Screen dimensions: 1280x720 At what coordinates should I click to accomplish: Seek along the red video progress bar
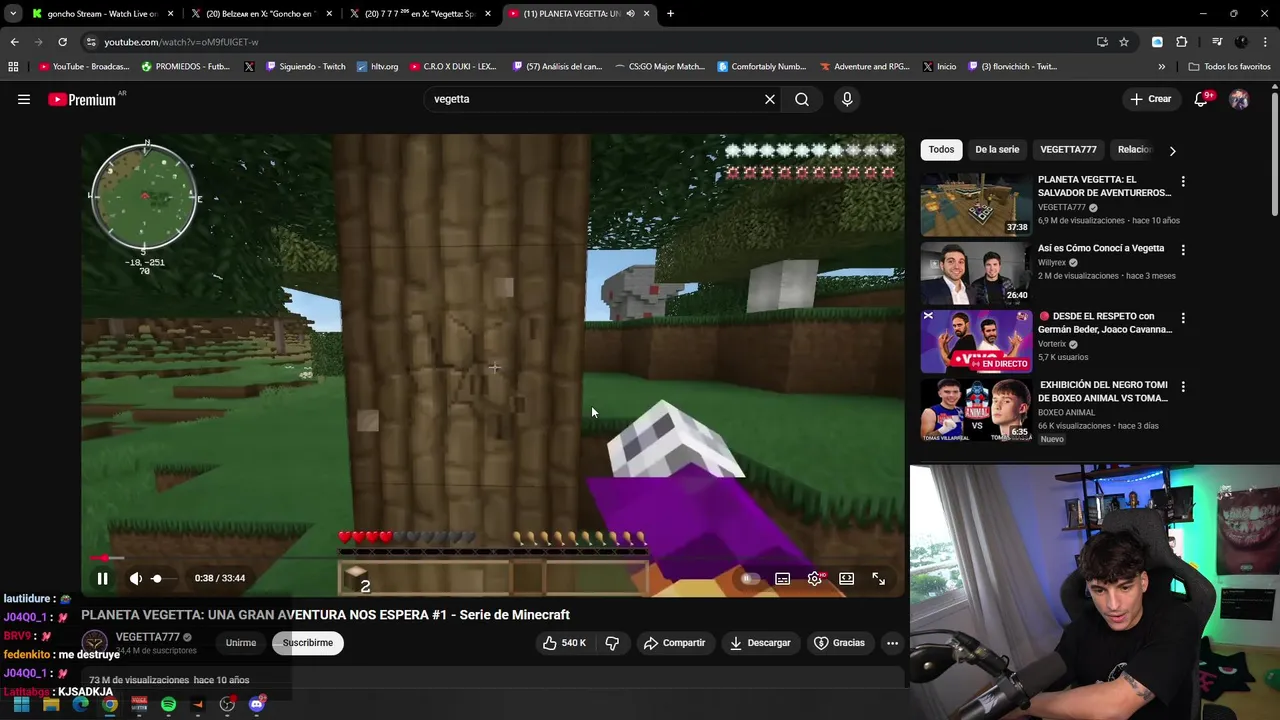pyautogui.click(x=493, y=558)
